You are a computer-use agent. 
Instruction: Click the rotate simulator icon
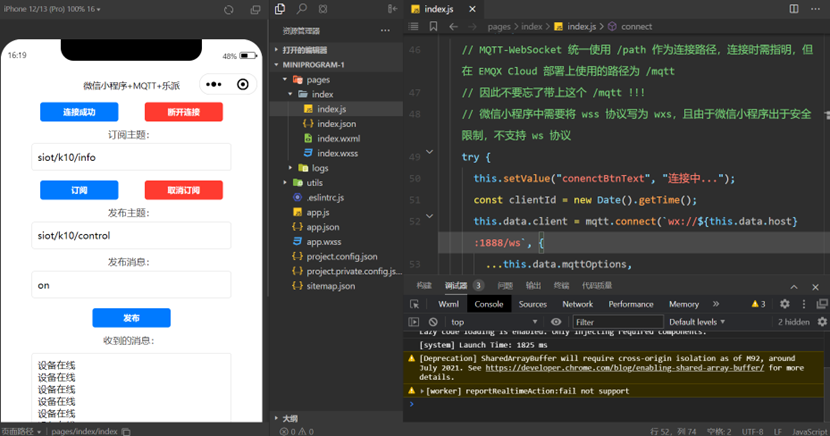point(229,10)
